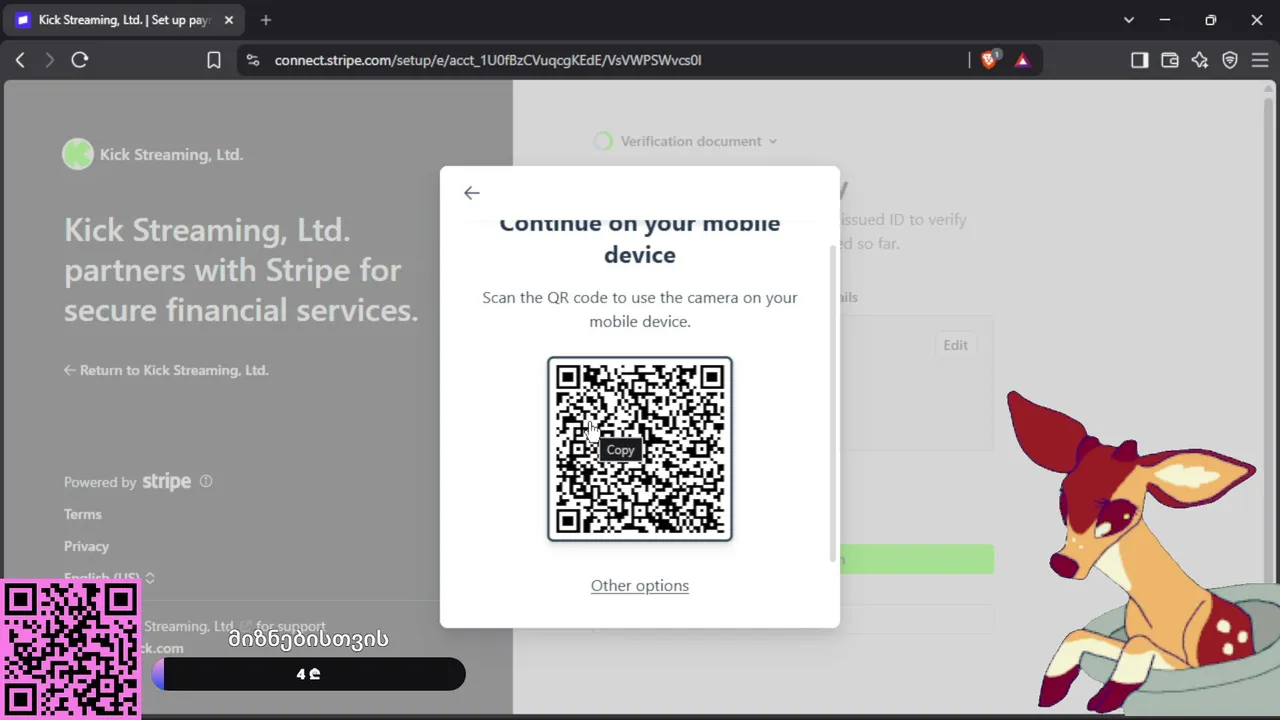Click the Edit button behind the modal
Viewport: 1280px width, 720px height.
955,345
